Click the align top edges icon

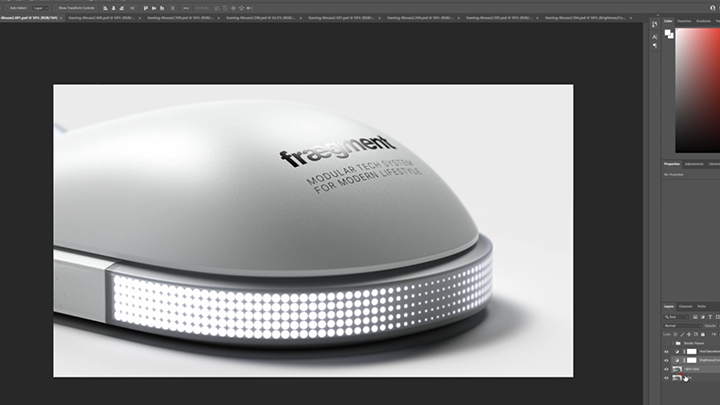(146, 8)
